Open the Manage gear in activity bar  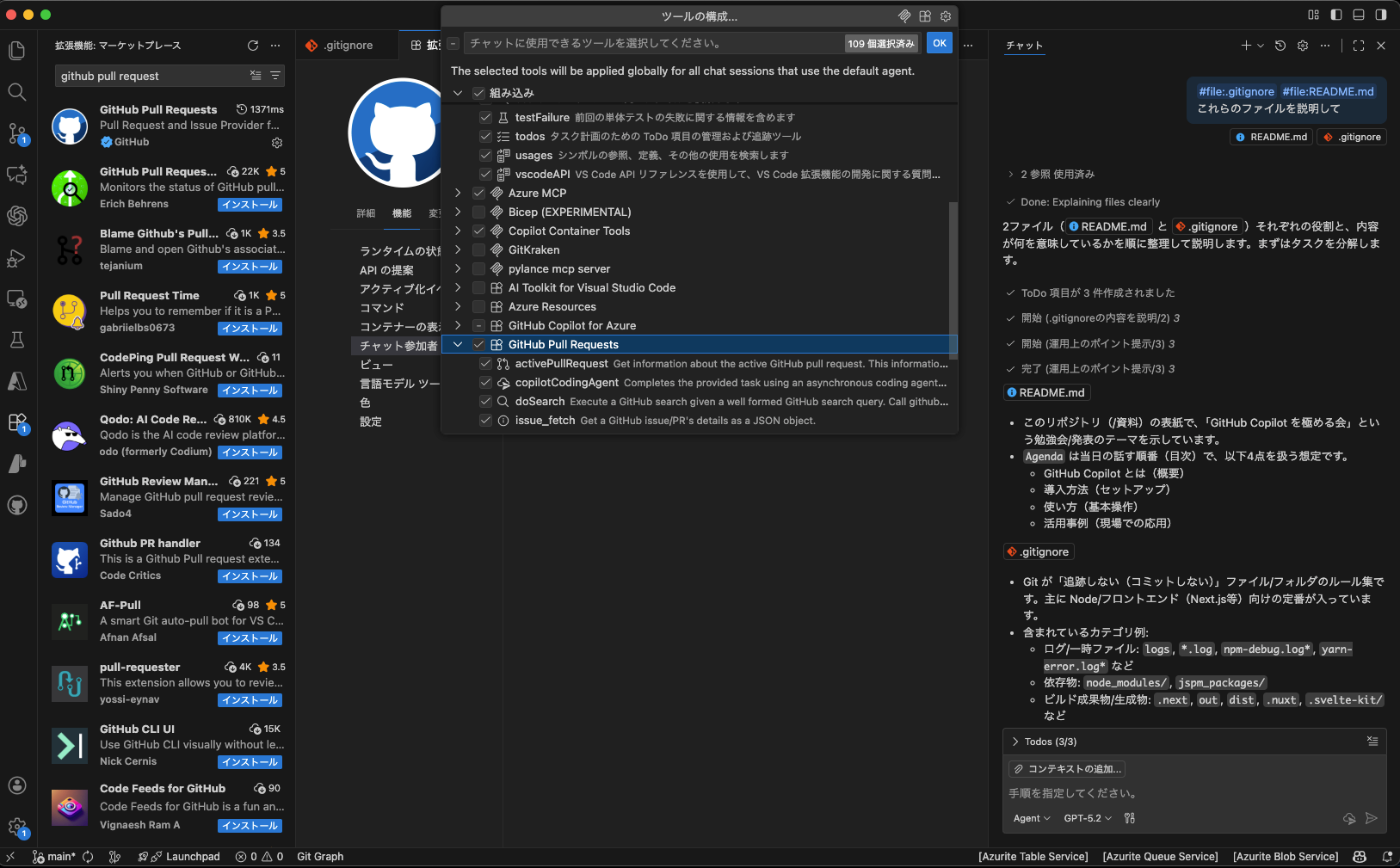[16, 827]
